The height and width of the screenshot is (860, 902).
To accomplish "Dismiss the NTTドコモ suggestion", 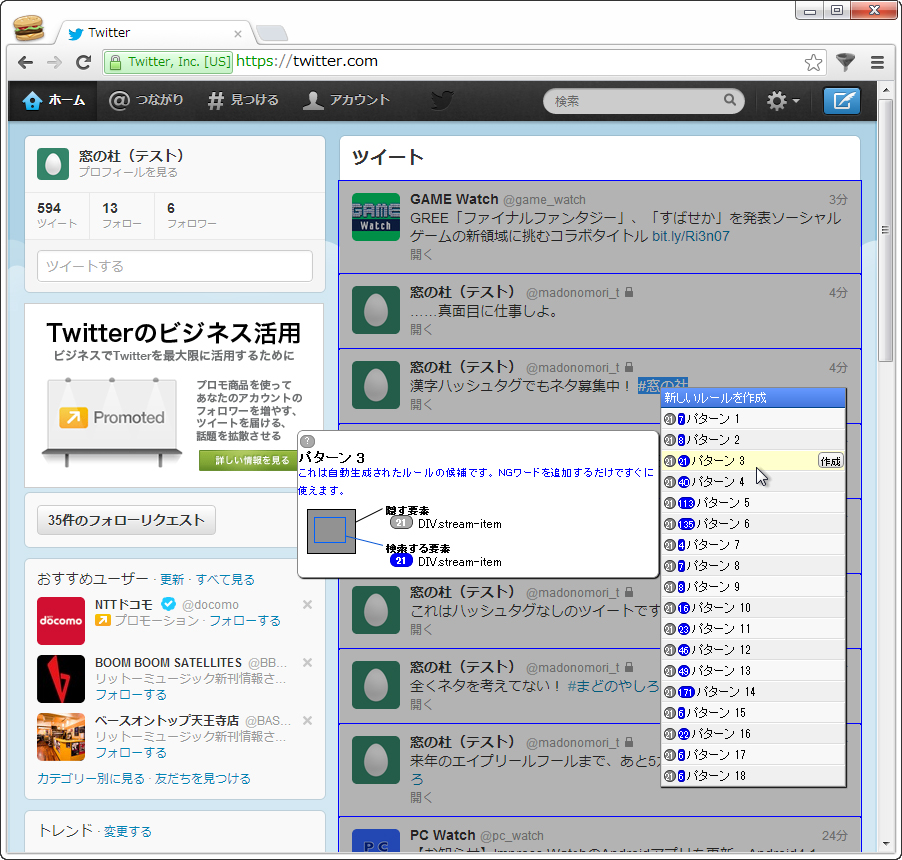I will point(307,605).
